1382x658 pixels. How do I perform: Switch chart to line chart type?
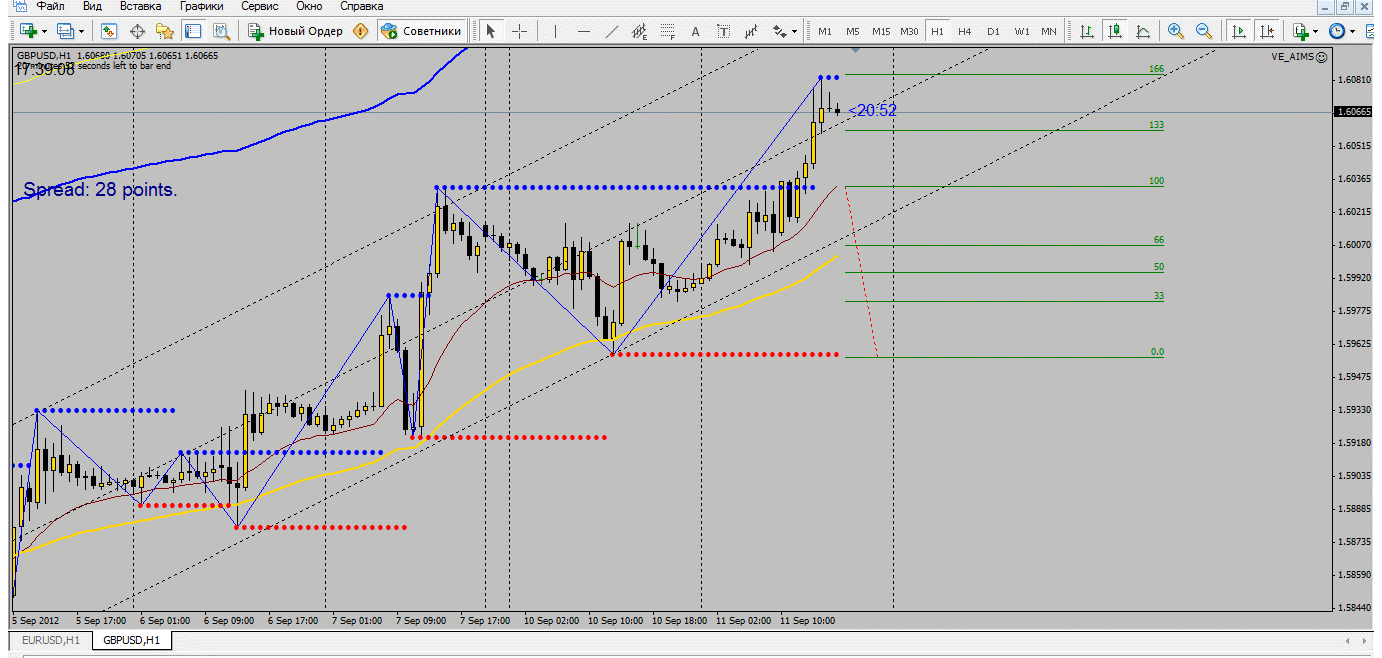click(1143, 31)
